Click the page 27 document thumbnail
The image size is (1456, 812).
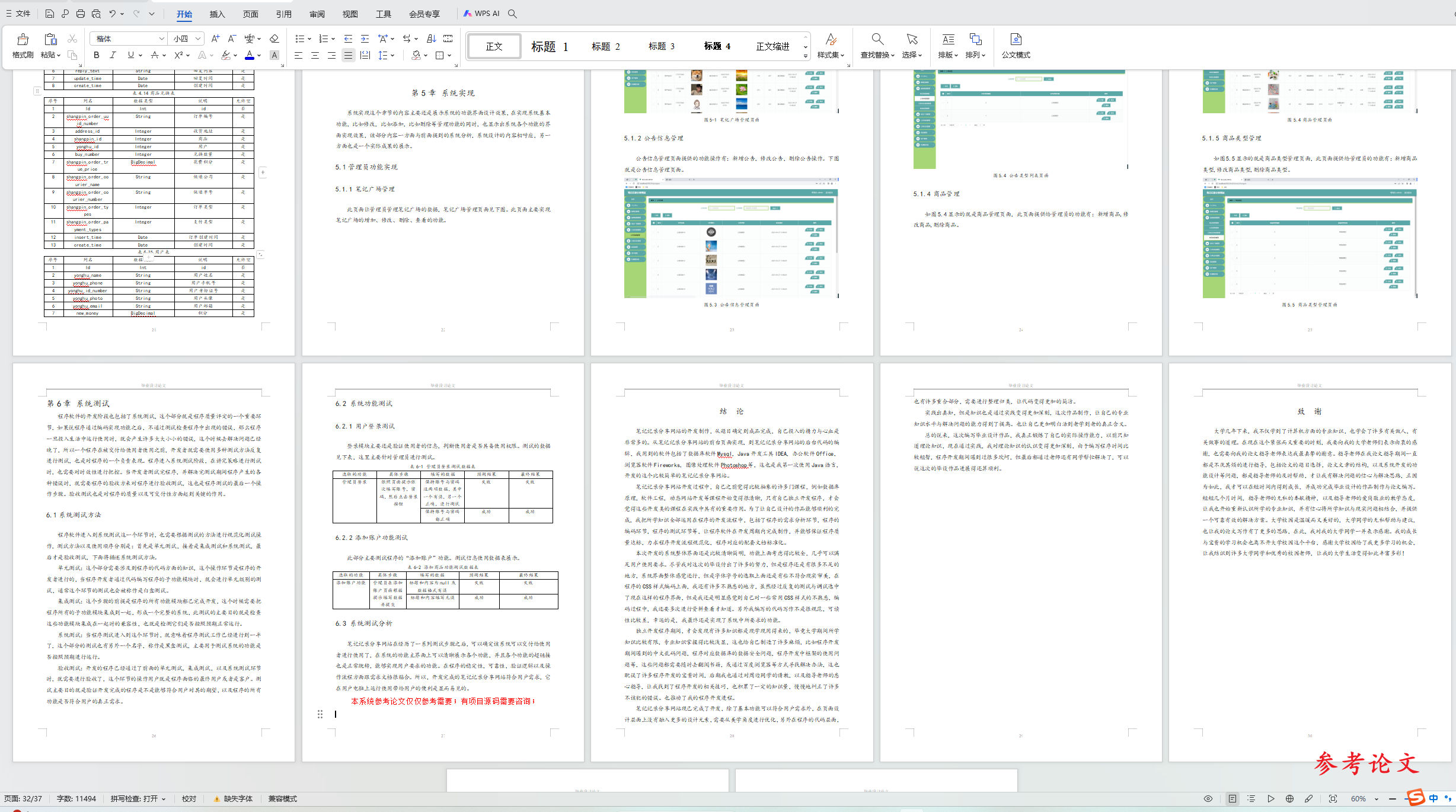point(442,562)
